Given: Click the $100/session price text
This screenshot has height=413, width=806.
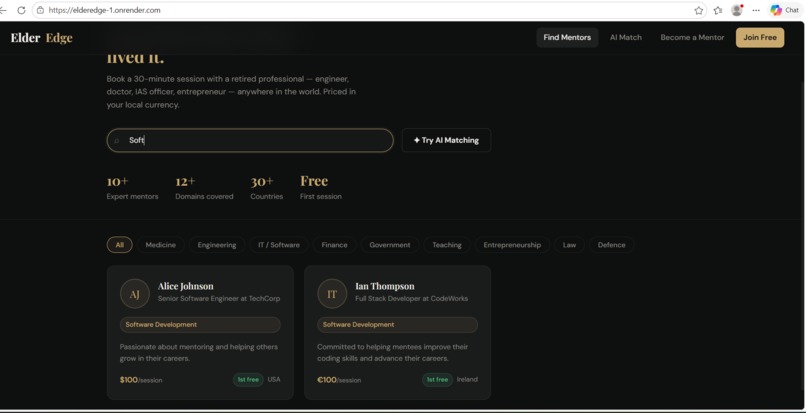Looking at the screenshot, I should coord(141,380).
